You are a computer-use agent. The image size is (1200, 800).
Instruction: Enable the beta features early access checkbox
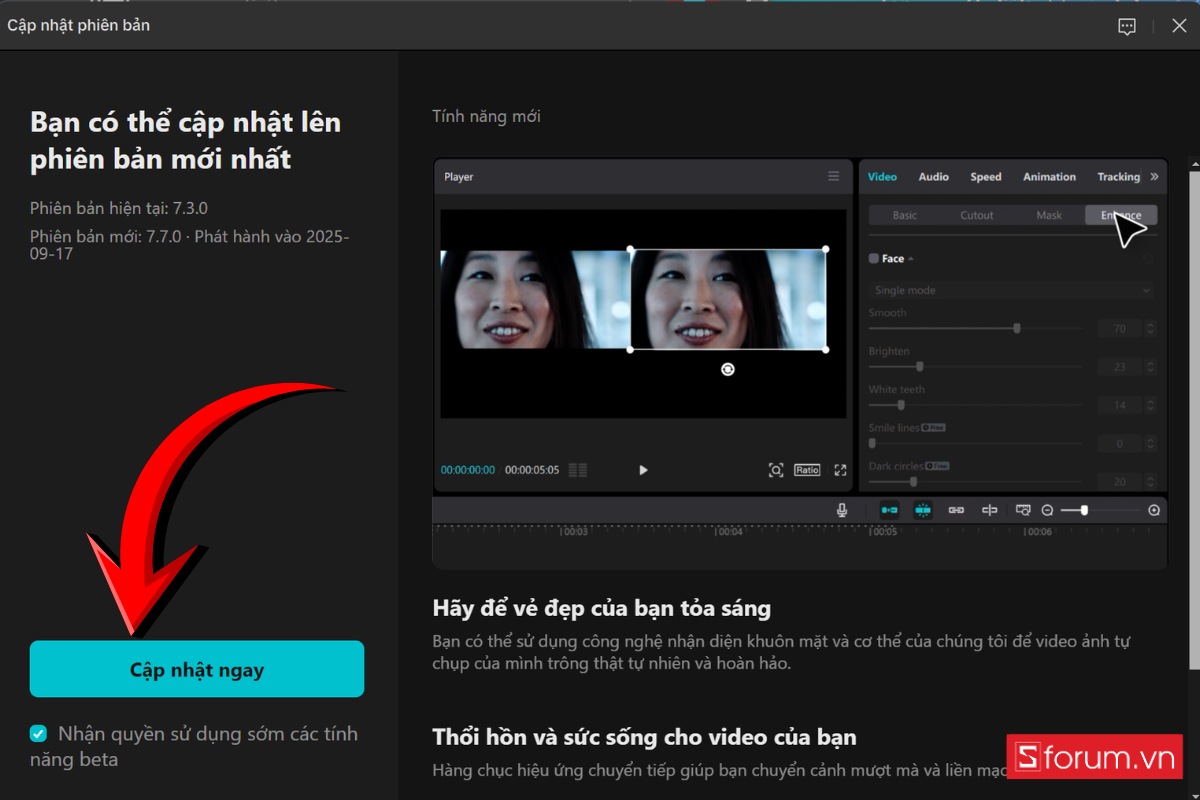(38, 733)
